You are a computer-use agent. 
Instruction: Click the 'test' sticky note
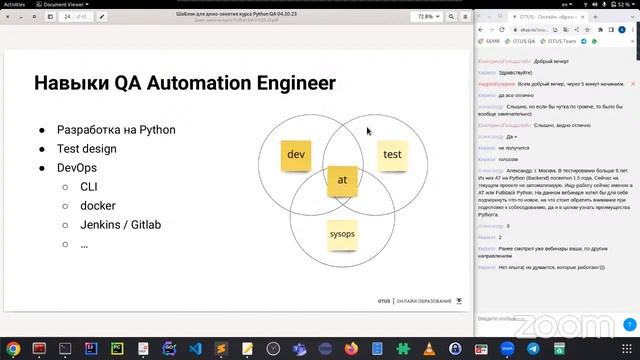[392, 156]
